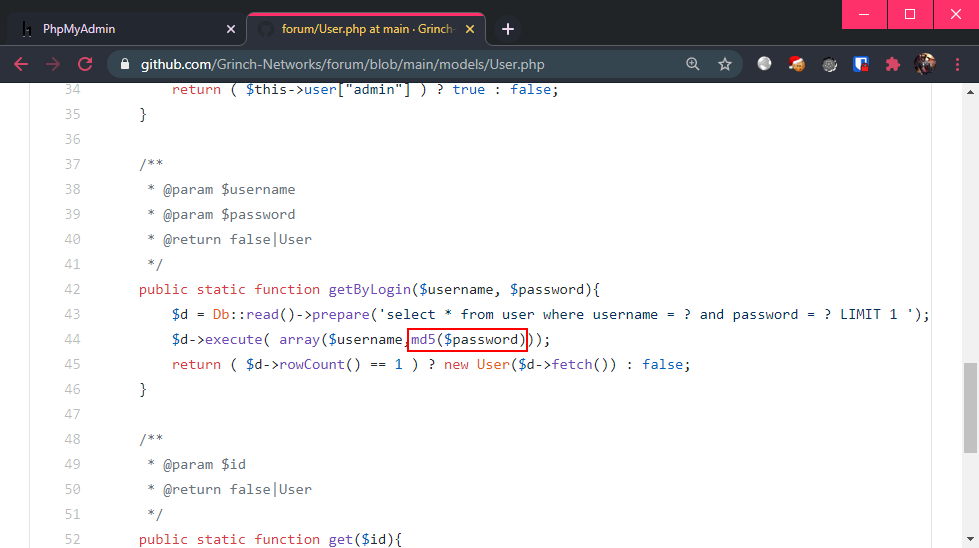The height and width of the screenshot is (548, 979).
Task: Open the Santa hat extension
Action: point(797,64)
